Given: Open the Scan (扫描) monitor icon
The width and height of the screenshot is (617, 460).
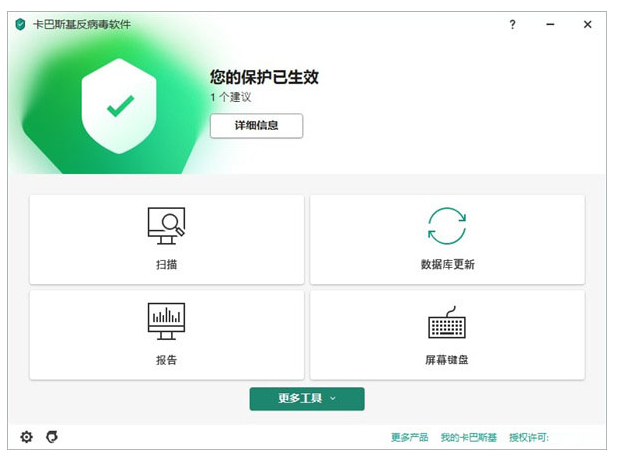Looking at the screenshot, I should click(166, 226).
